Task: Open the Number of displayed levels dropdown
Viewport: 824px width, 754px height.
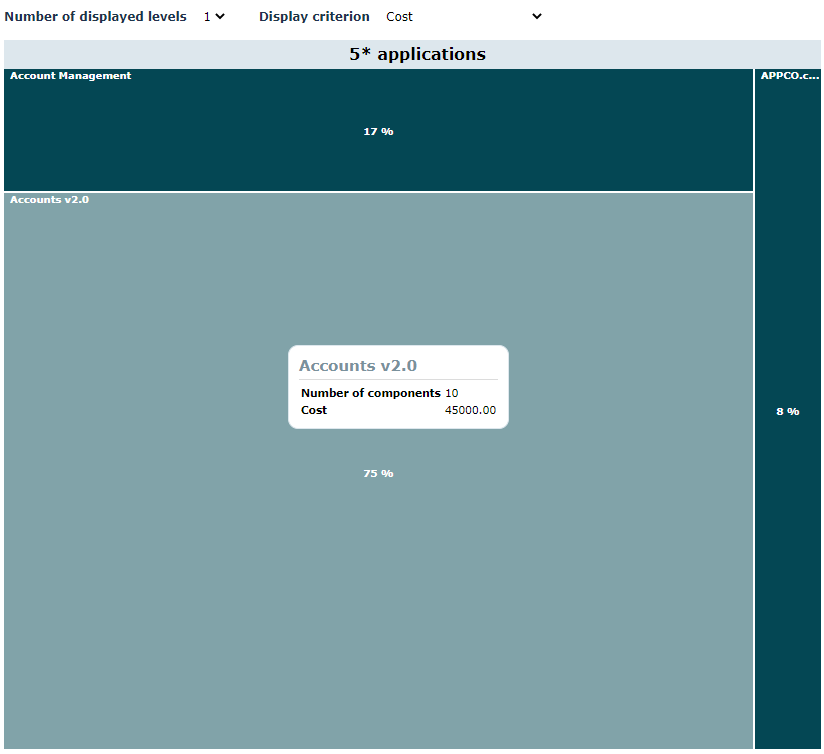Action: (x=213, y=17)
